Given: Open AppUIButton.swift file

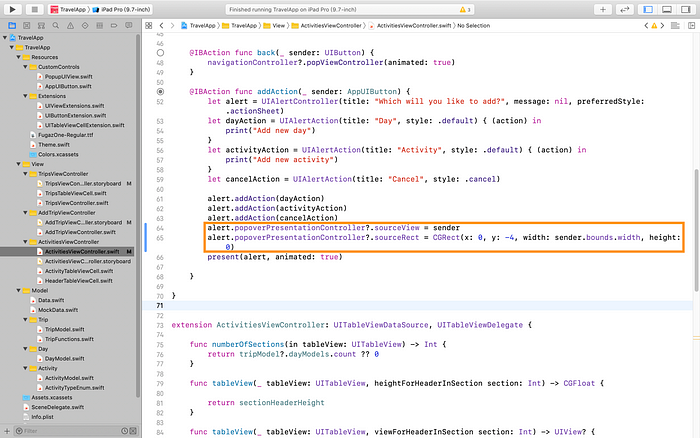Looking at the screenshot, I should (x=68, y=86).
